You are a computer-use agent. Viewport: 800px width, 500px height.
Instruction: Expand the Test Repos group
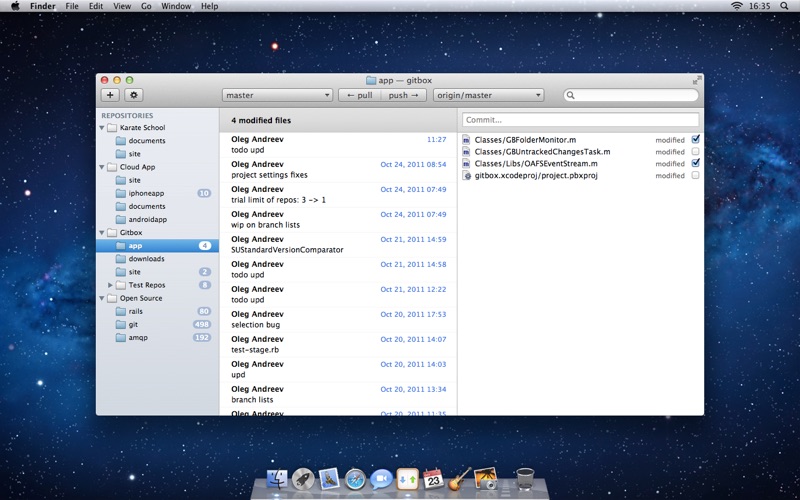pyautogui.click(x=110, y=285)
